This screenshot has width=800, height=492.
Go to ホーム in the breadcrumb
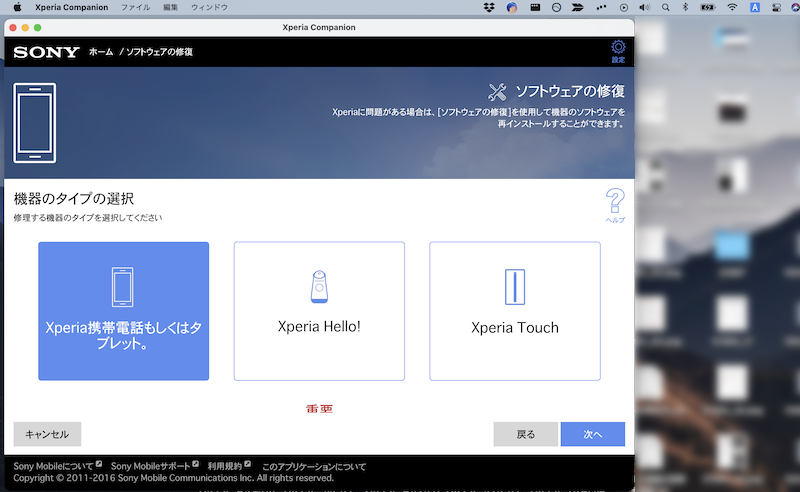coord(101,51)
